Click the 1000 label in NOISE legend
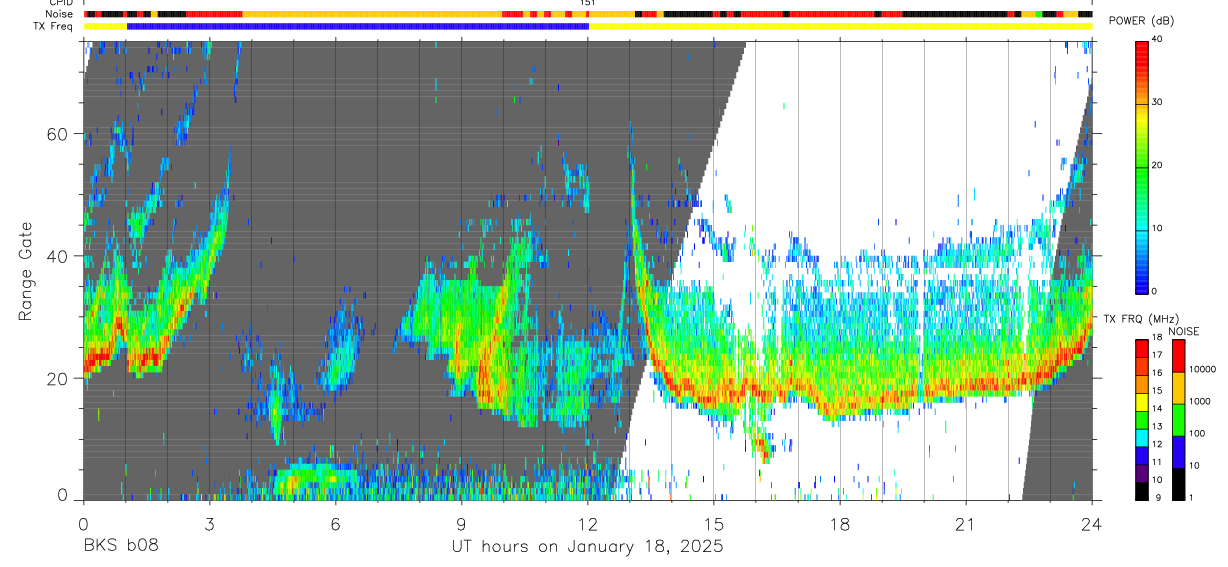1228x567 pixels. [1200, 401]
